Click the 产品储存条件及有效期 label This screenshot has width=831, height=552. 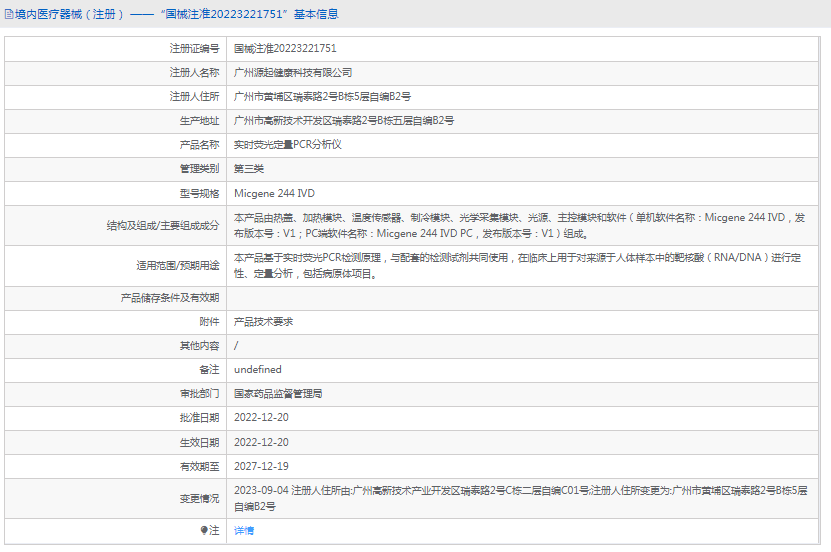point(170,298)
